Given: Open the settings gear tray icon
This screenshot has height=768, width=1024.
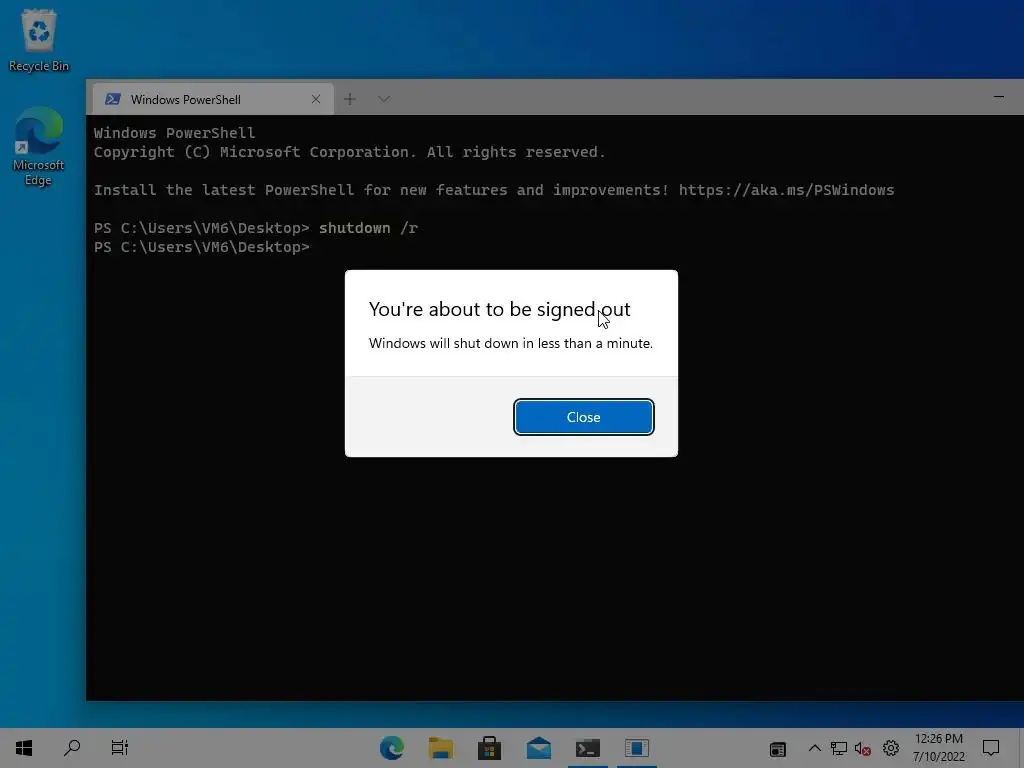Looking at the screenshot, I should click(x=891, y=748).
